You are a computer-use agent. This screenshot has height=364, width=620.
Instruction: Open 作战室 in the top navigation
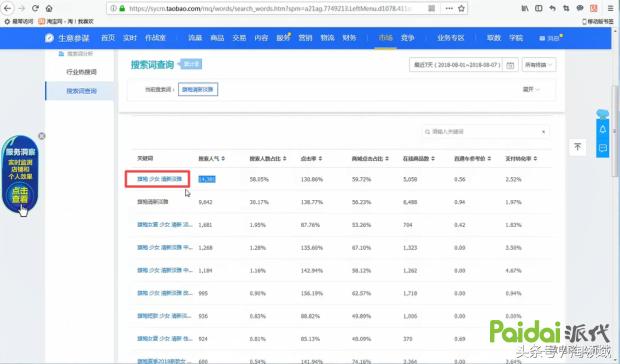point(155,38)
